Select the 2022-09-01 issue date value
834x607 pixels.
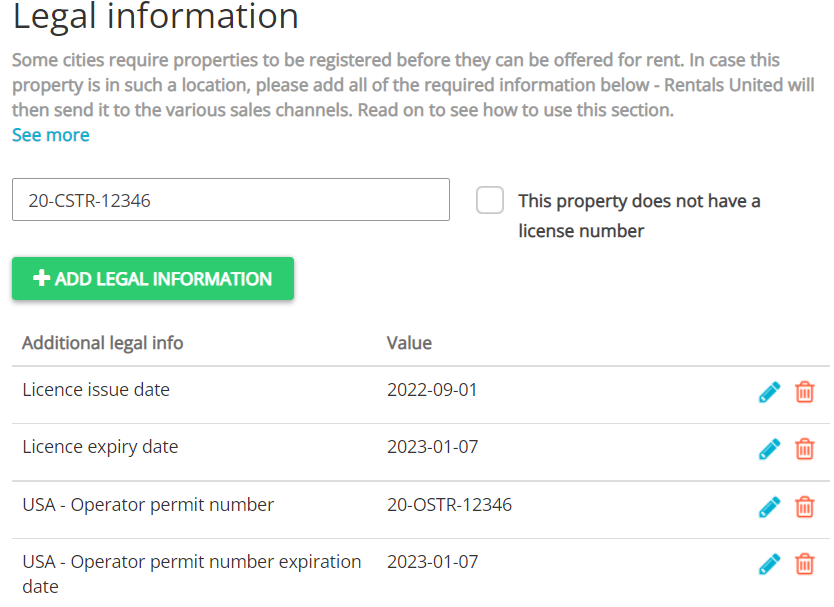point(432,390)
